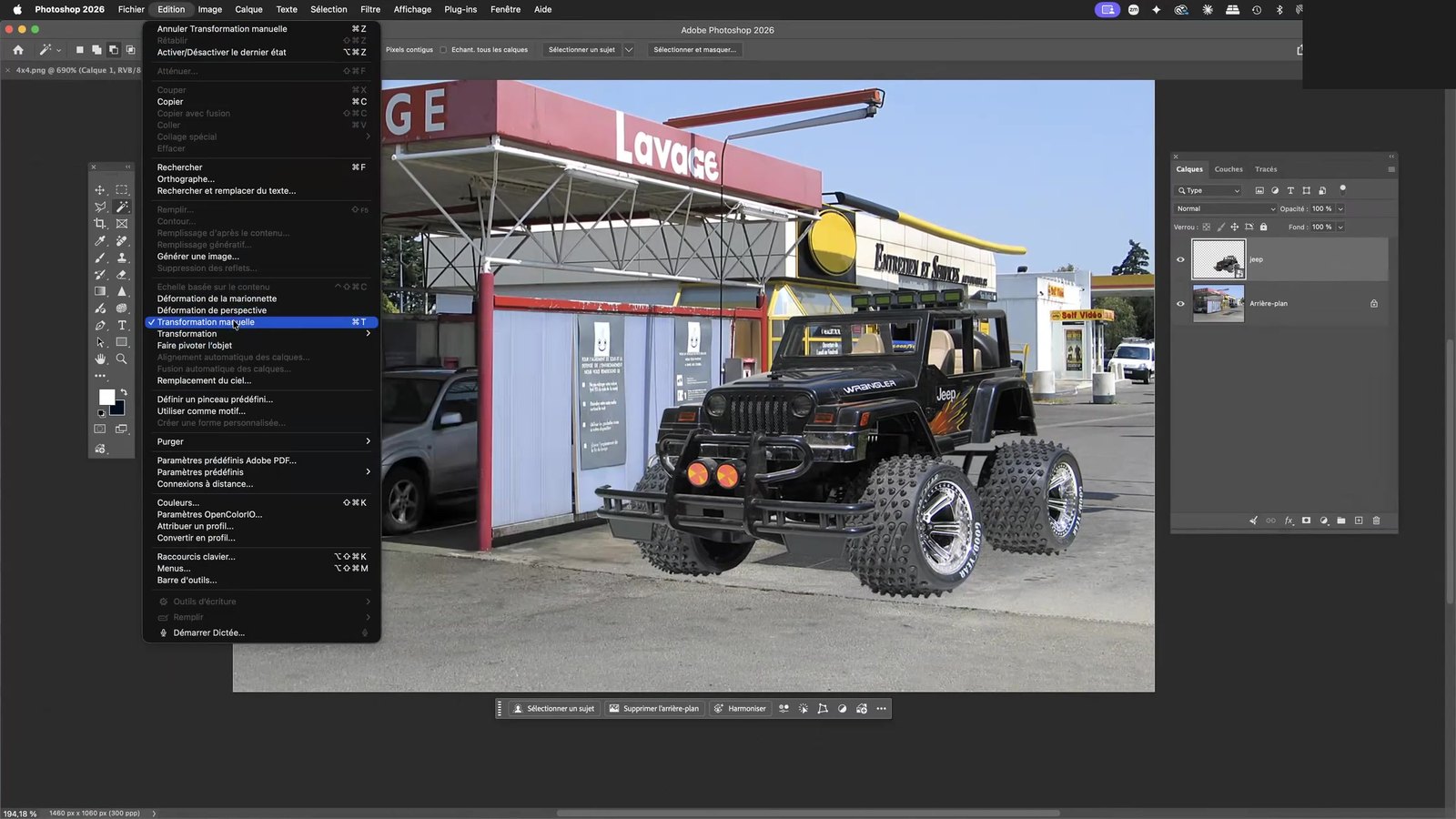Swap foreground and background colors
The width and height of the screenshot is (1456, 819).
pyautogui.click(x=124, y=392)
